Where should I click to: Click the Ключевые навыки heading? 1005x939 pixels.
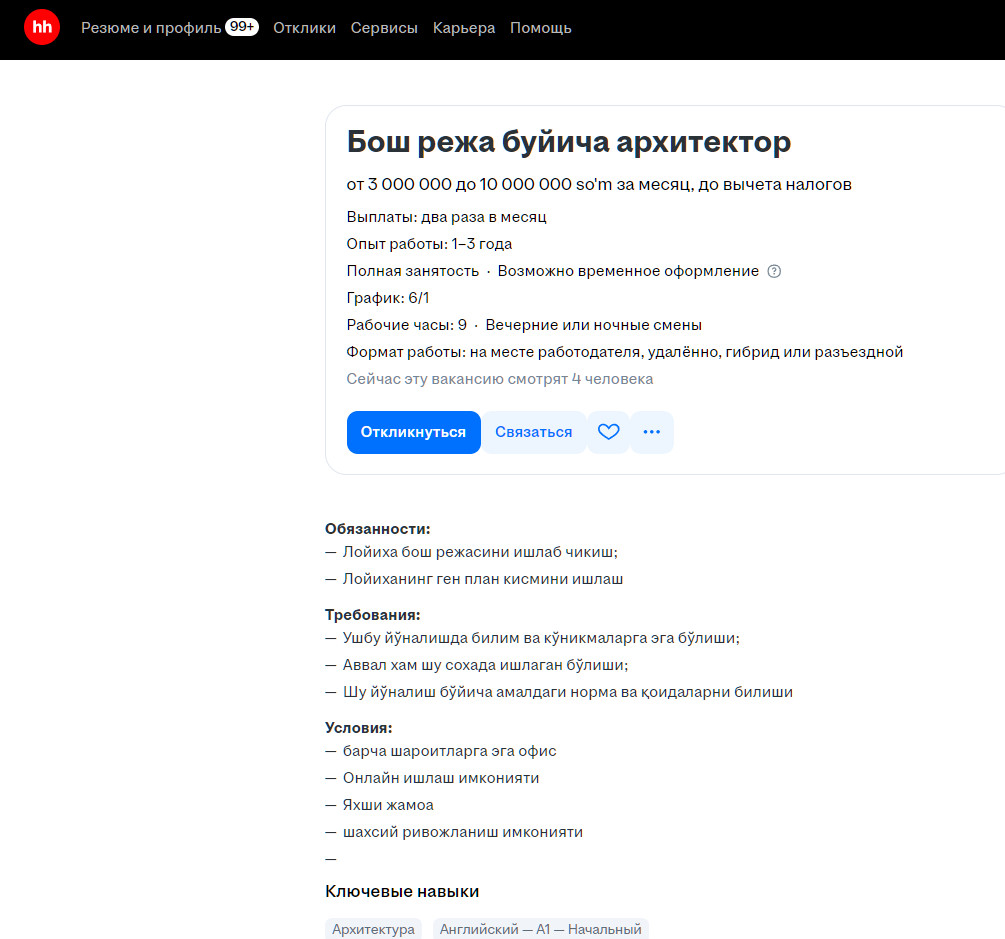(402, 891)
